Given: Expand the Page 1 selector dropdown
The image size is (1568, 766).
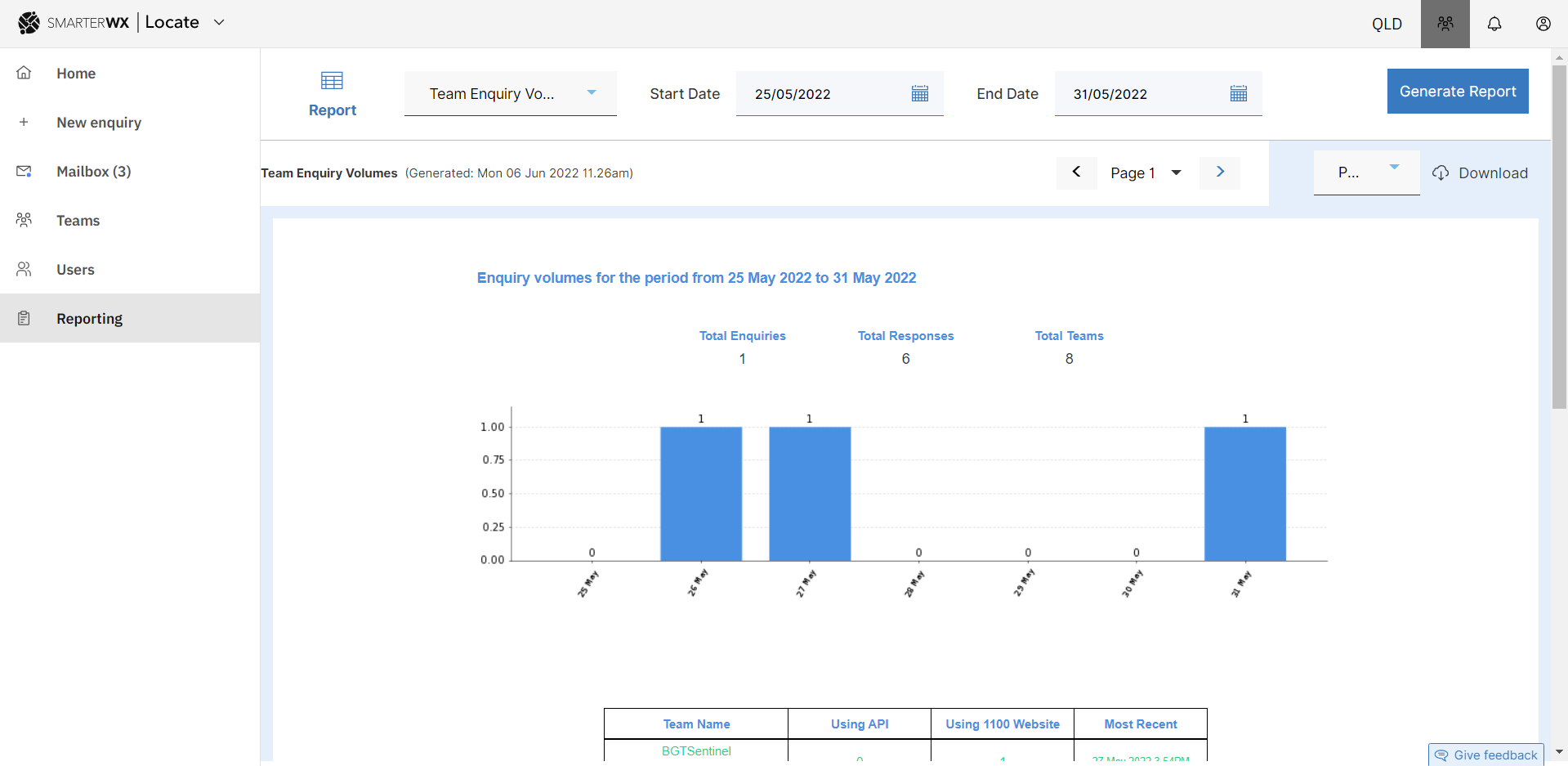Looking at the screenshot, I should point(1177,172).
